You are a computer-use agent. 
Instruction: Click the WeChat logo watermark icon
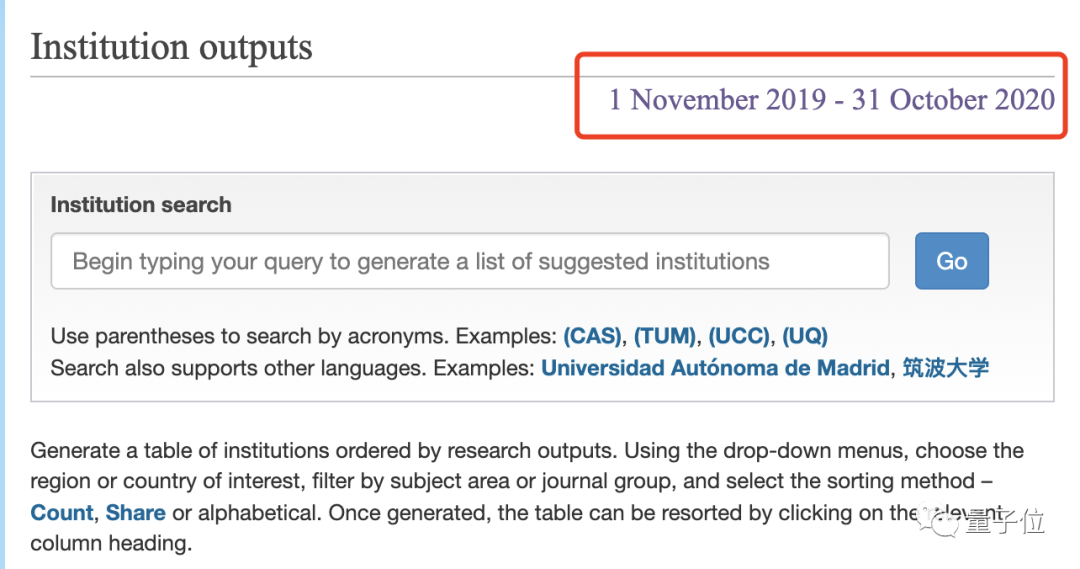click(939, 521)
